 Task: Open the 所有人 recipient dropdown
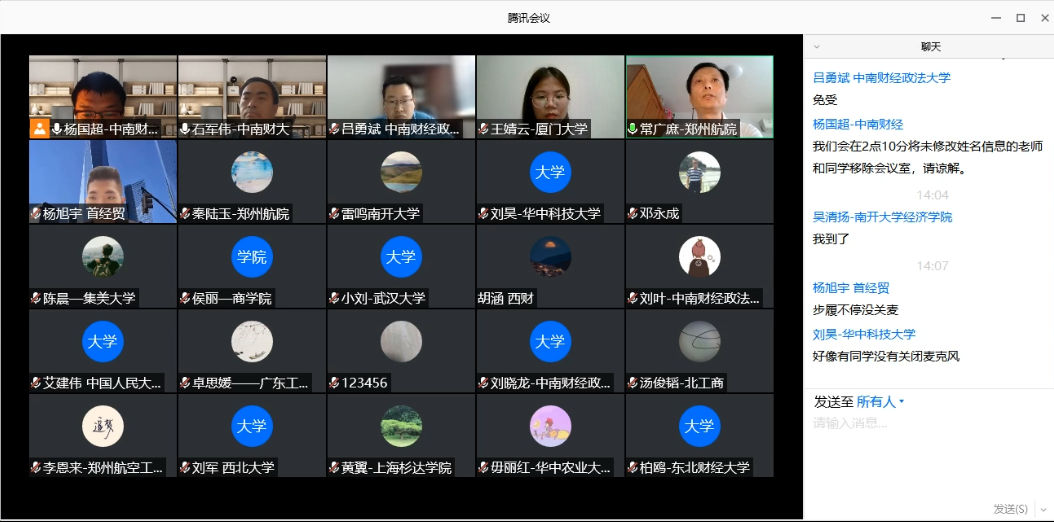coord(881,402)
